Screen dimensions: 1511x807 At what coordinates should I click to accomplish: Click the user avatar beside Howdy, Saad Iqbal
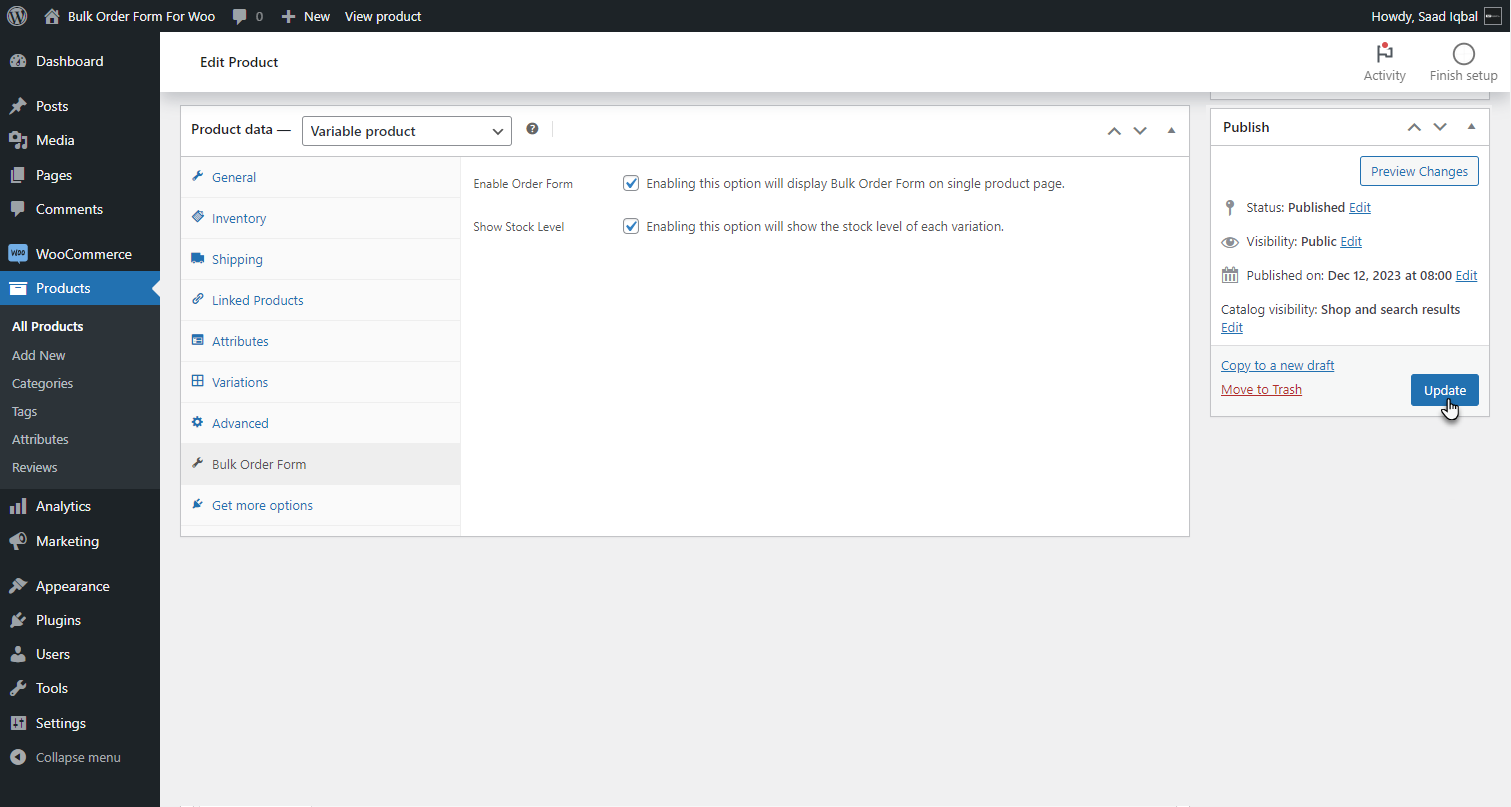[1493, 16]
